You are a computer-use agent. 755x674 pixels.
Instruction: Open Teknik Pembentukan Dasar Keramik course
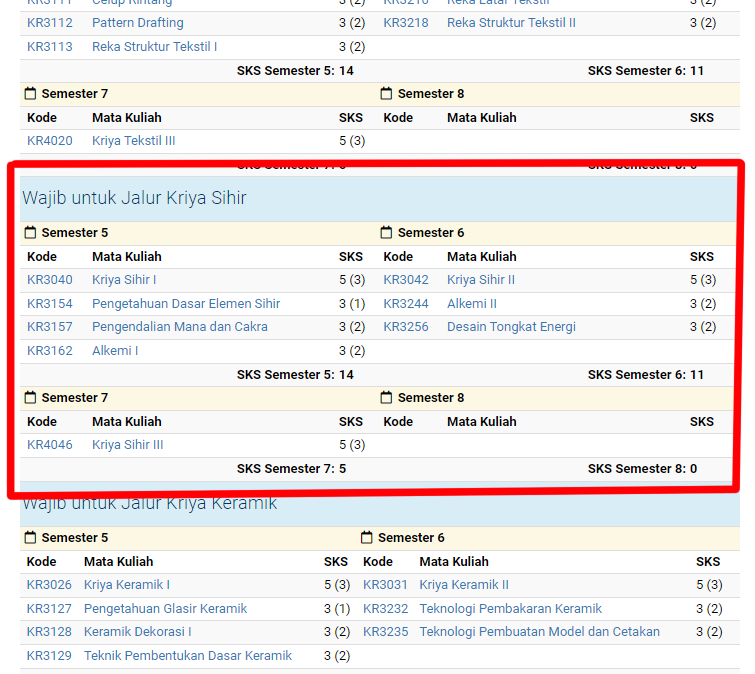(x=188, y=655)
